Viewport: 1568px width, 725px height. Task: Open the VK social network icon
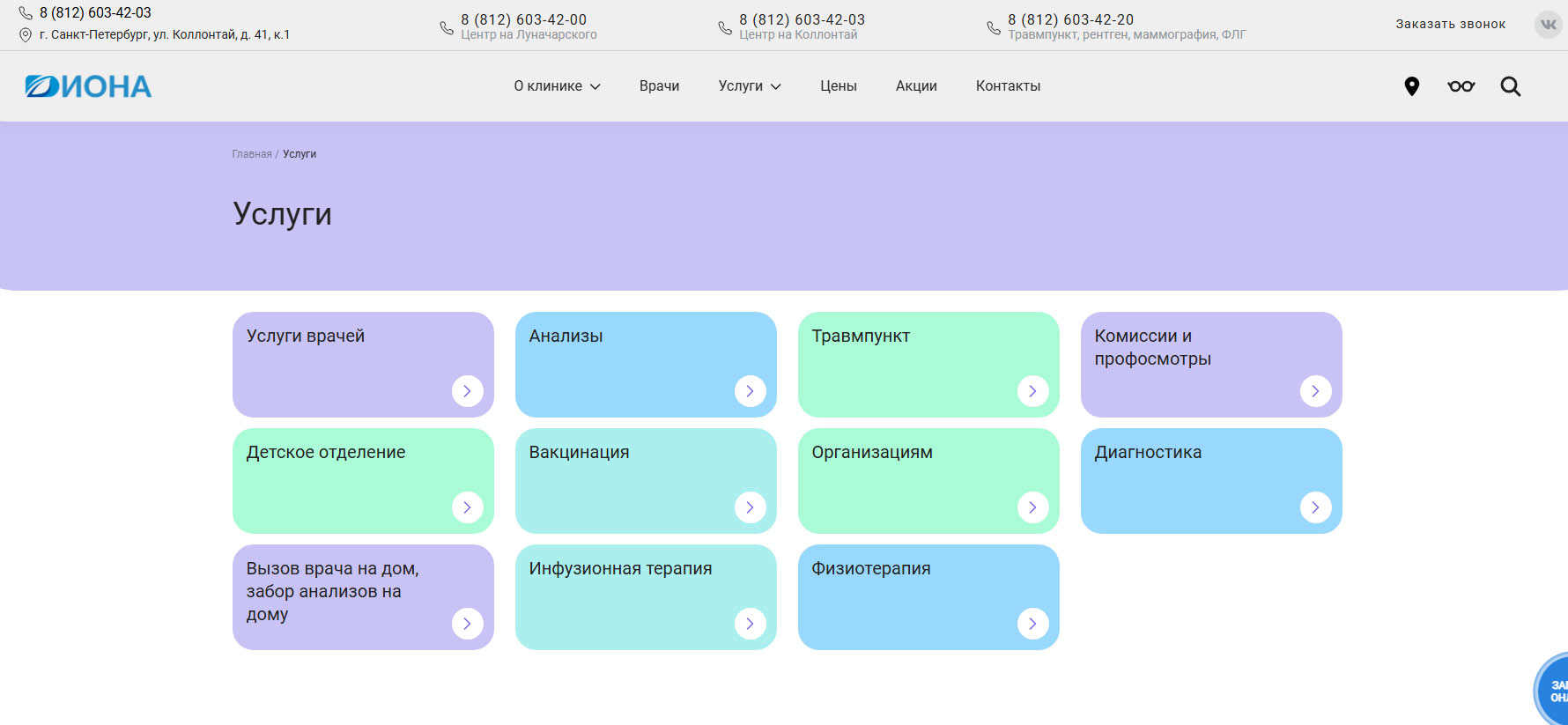pos(1548,24)
